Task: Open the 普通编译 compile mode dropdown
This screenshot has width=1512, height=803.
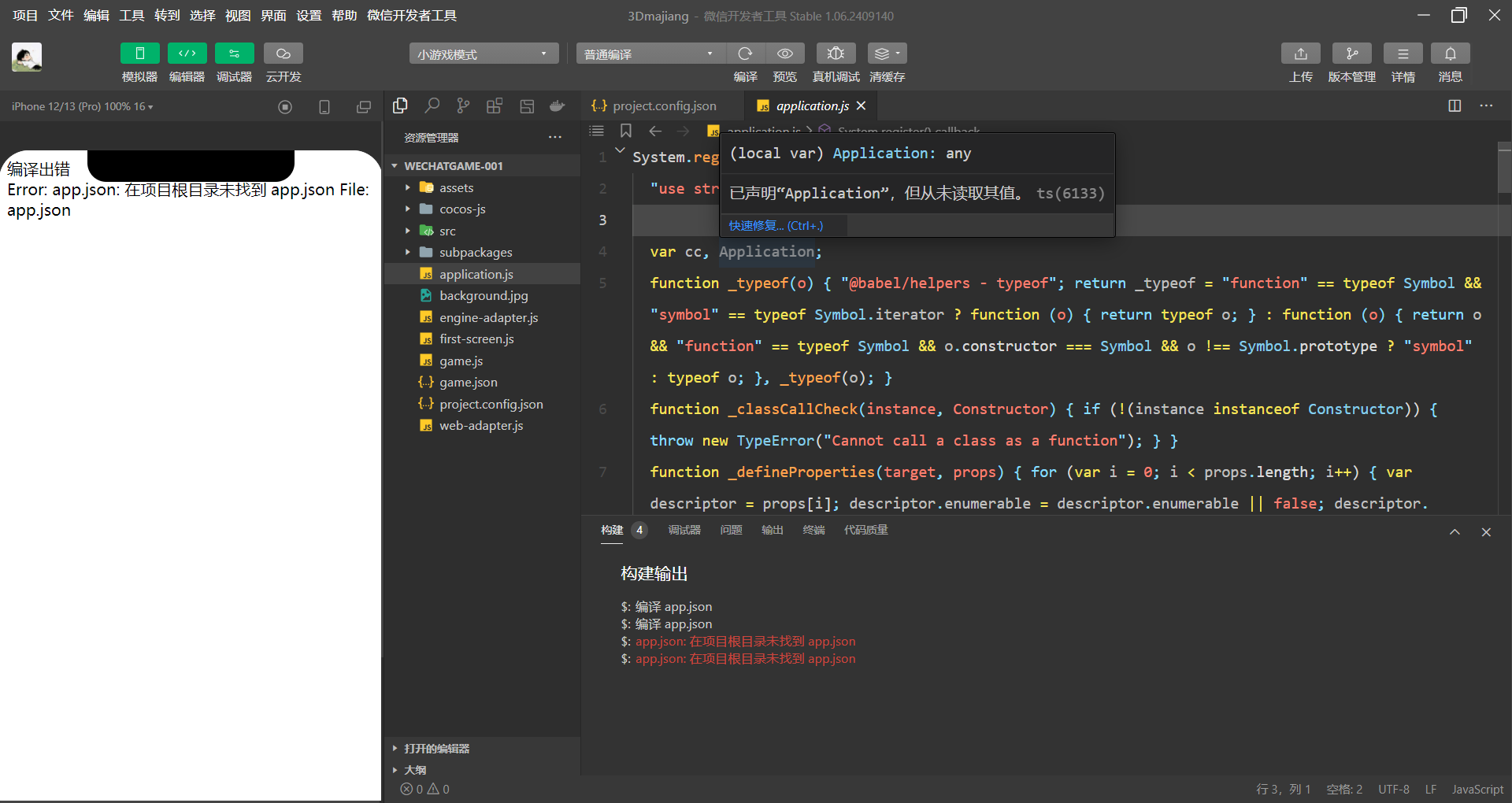Action: point(650,54)
